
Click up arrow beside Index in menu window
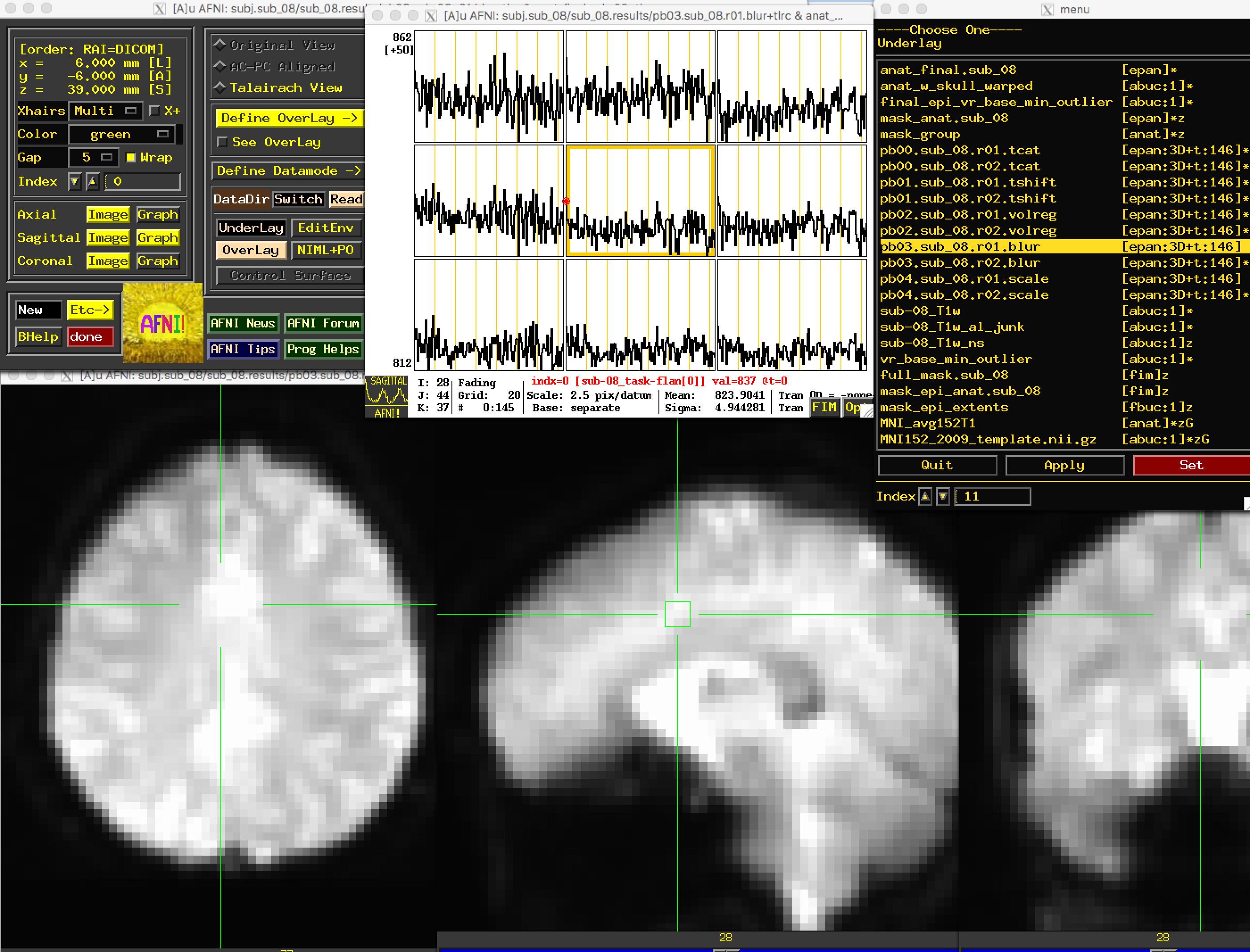click(x=925, y=497)
